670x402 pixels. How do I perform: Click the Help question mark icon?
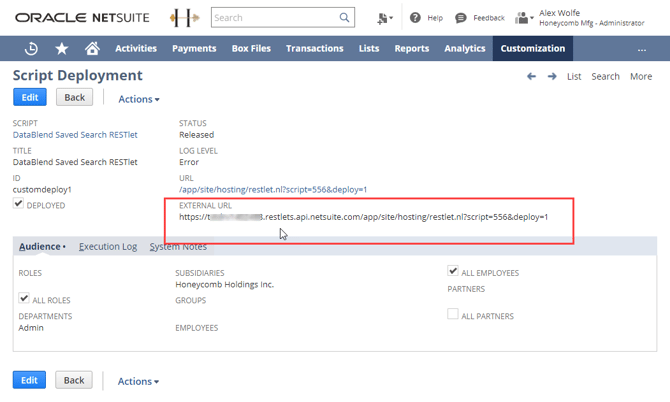click(415, 18)
